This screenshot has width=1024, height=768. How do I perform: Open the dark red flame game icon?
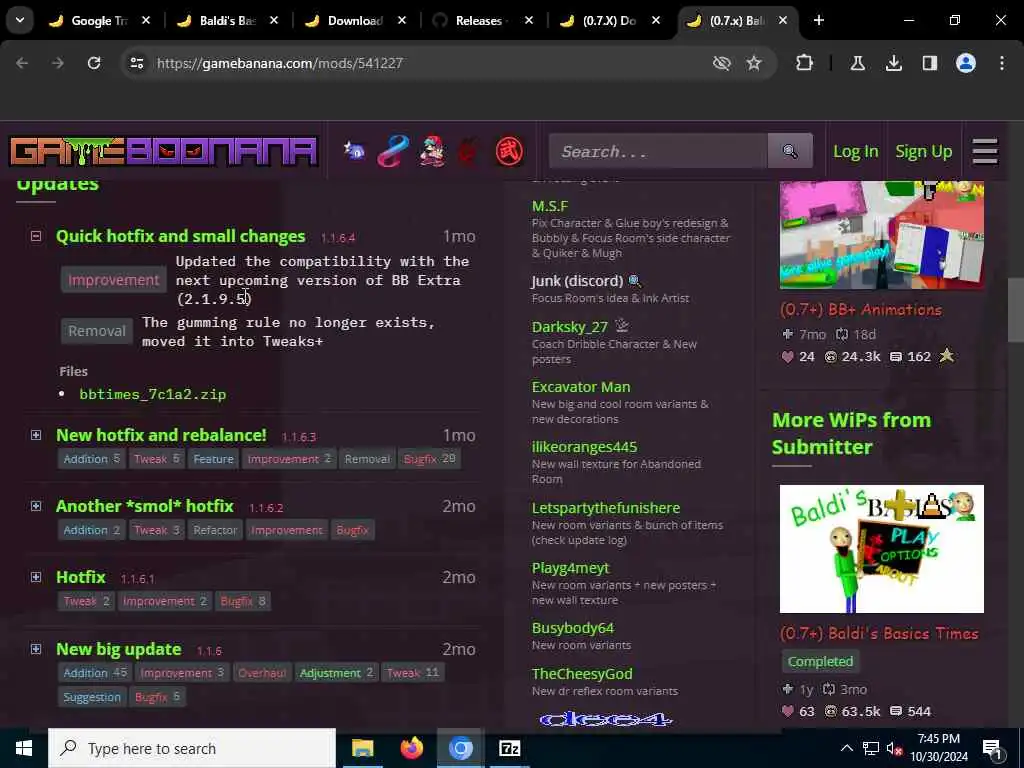(468, 151)
